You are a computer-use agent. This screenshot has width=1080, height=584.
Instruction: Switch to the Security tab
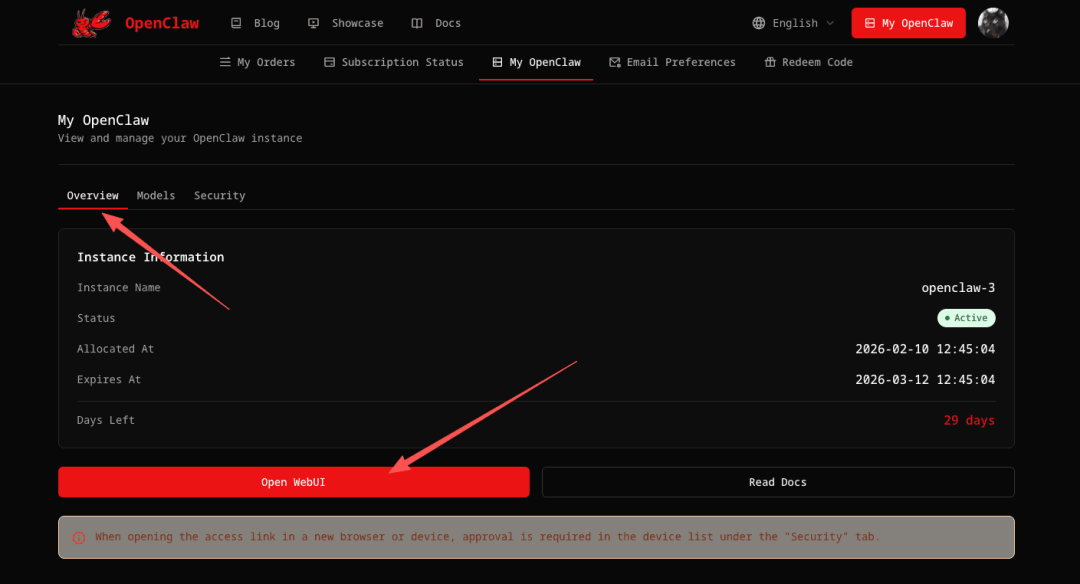pos(219,195)
